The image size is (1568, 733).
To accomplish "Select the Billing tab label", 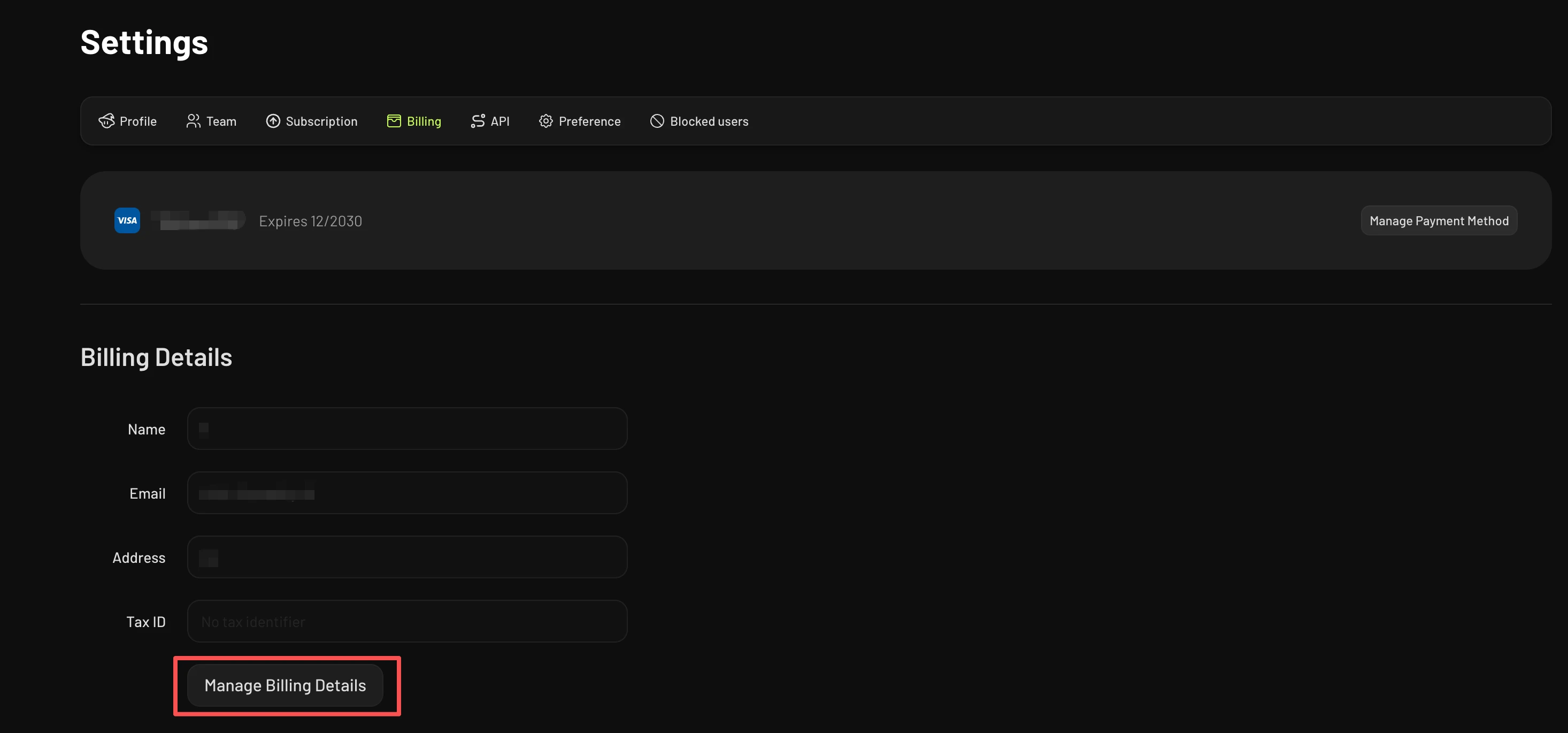I will [424, 121].
